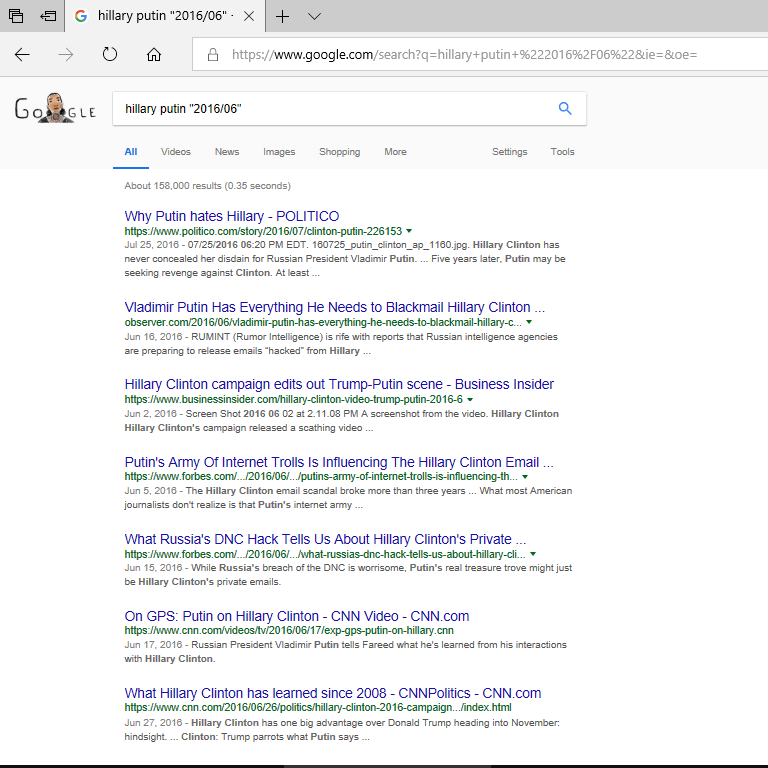
Task: Click the browser Forward arrow
Action: (66, 54)
